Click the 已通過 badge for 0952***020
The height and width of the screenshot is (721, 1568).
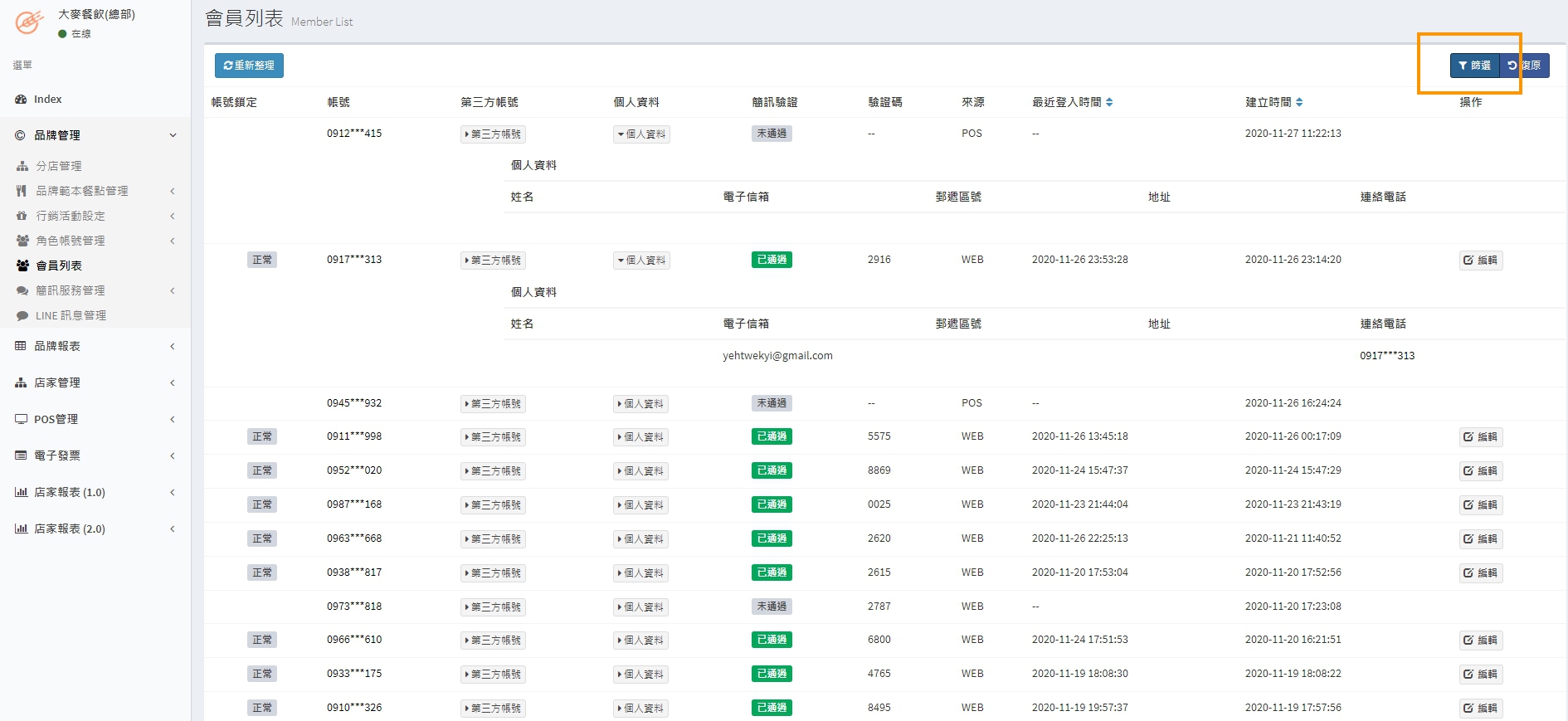pyautogui.click(x=772, y=470)
